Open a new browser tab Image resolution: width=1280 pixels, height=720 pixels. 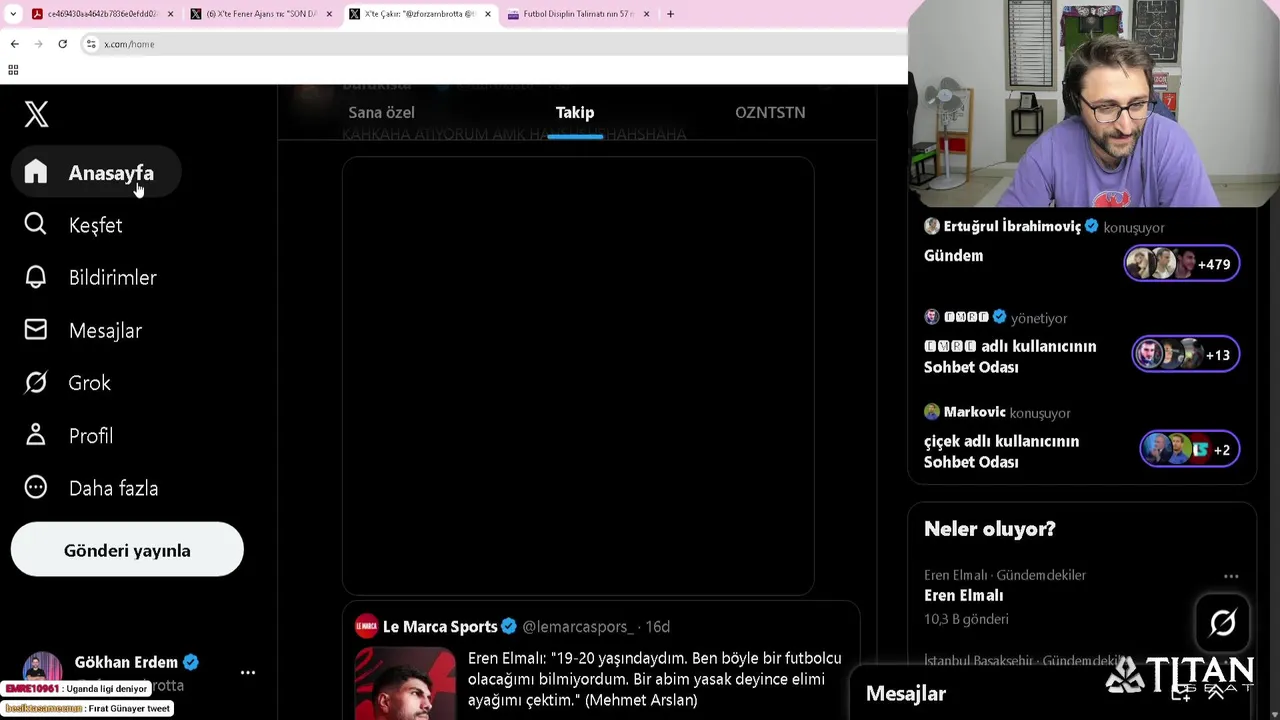(x=670, y=14)
